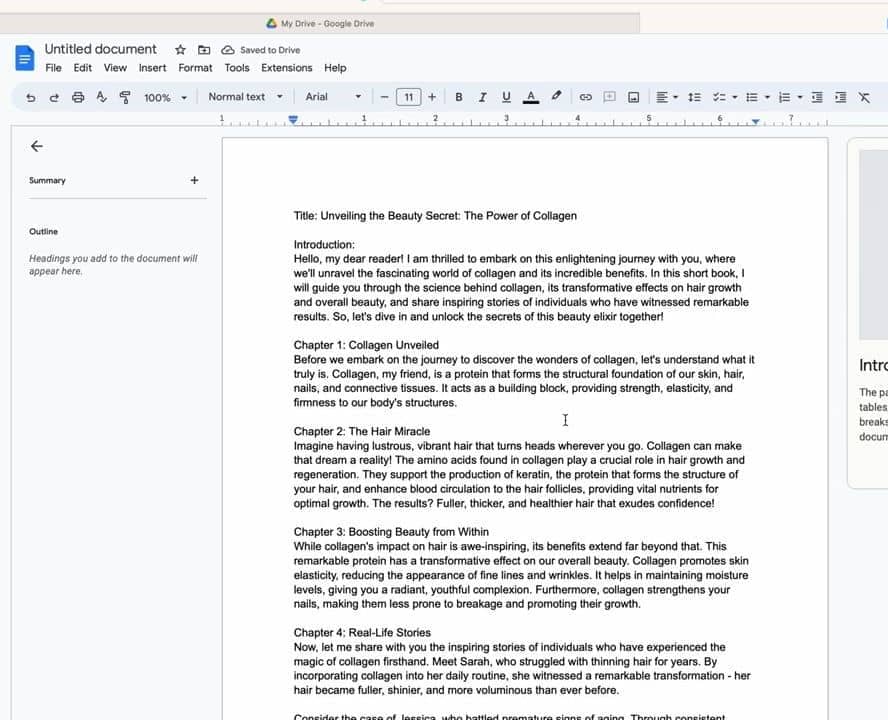Place cursor at Chapter 2: The Hair Miracle
Viewport: 888px width, 720px height.
tap(361, 432)
